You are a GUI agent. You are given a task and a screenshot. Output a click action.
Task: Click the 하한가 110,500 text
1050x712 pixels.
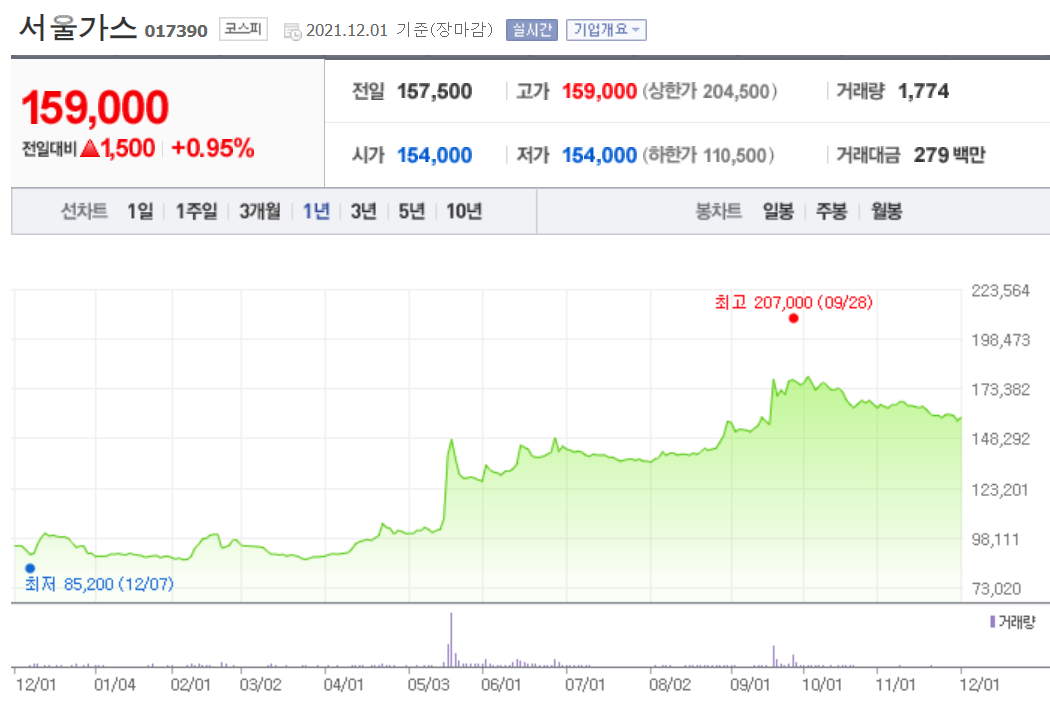coord(708,155)
